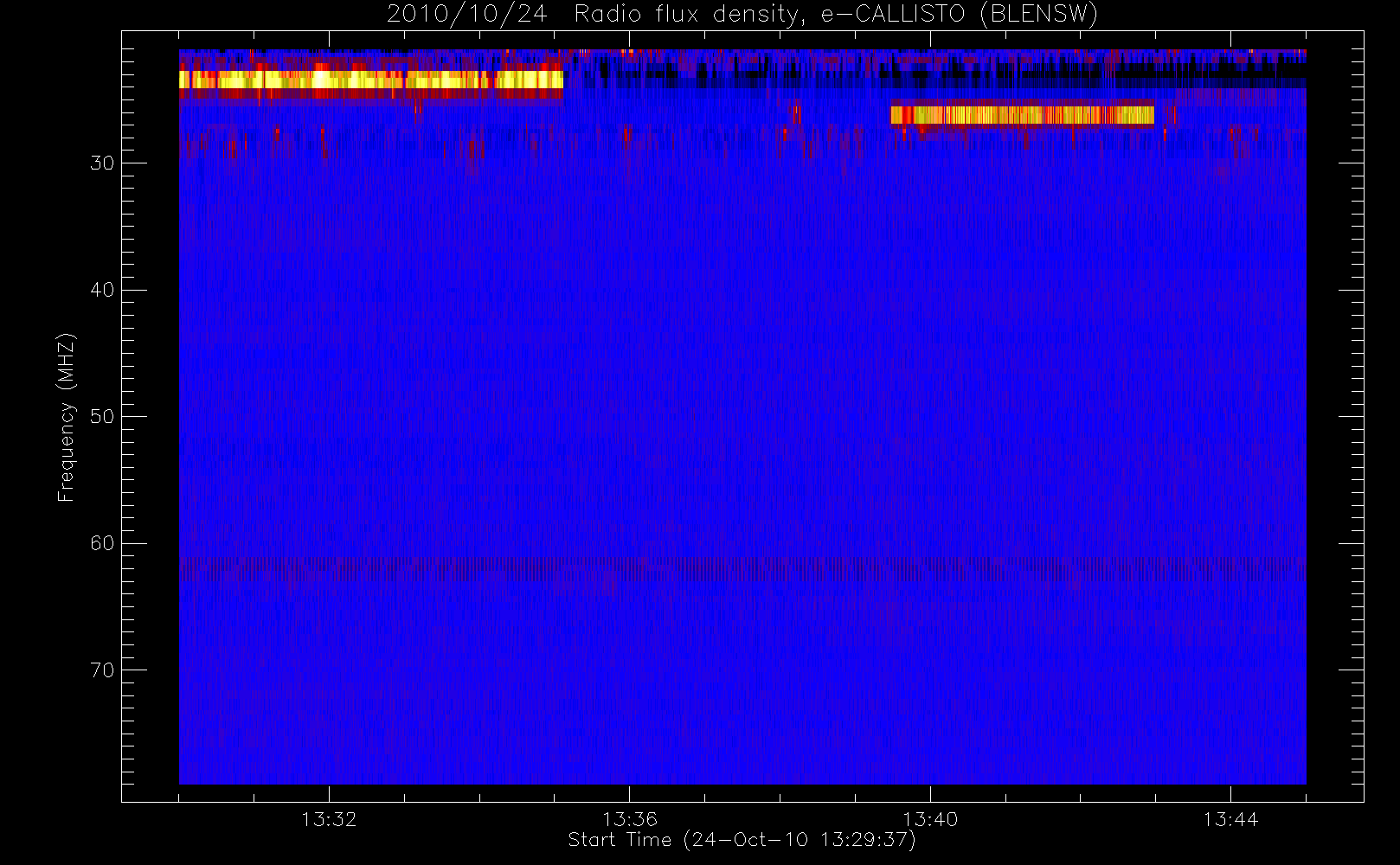Image resolution: width=1400 pixels, height=865 pixels.
Task: Click the 70 MHz frequency tick label
Action: tap(102, 670)
